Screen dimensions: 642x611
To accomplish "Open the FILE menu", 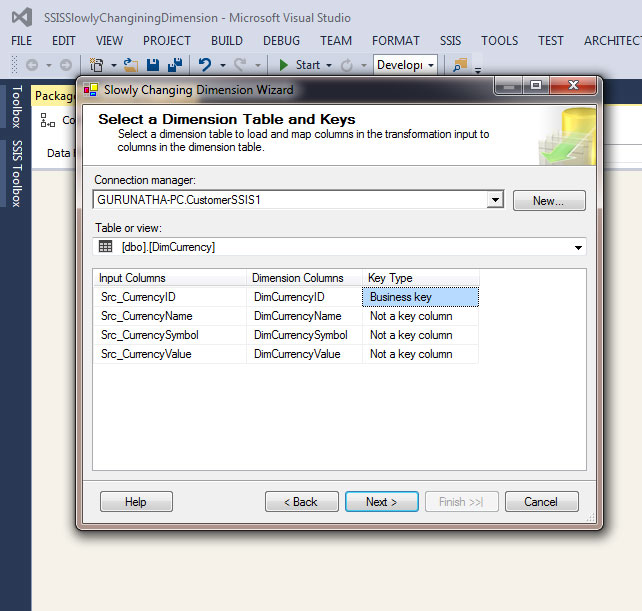I will 21,41.
